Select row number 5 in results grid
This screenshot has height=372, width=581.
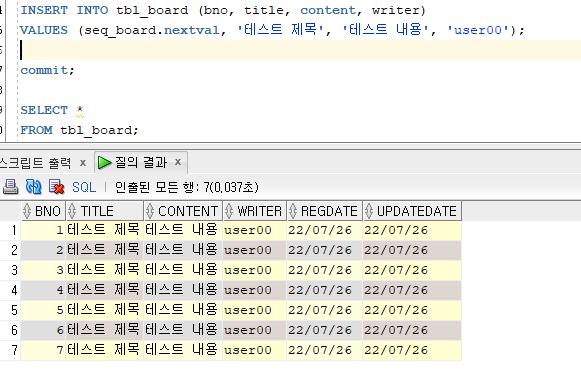[10, 310]
